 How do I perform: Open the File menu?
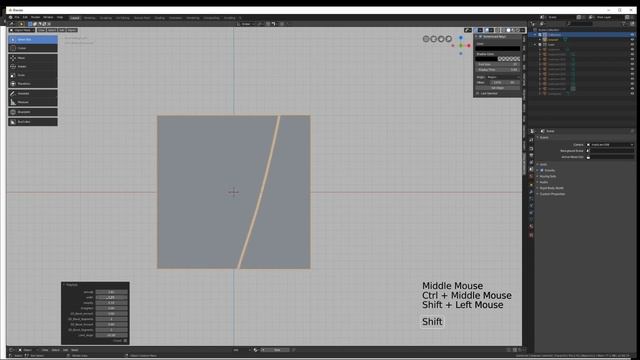(x=17, y=18)
